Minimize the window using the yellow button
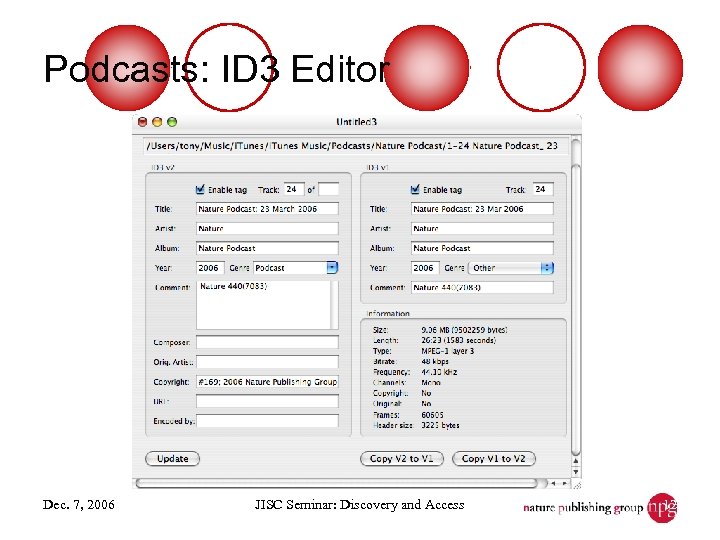The height and width of the screenshot is (540, 720). click(x=157, y=122)
